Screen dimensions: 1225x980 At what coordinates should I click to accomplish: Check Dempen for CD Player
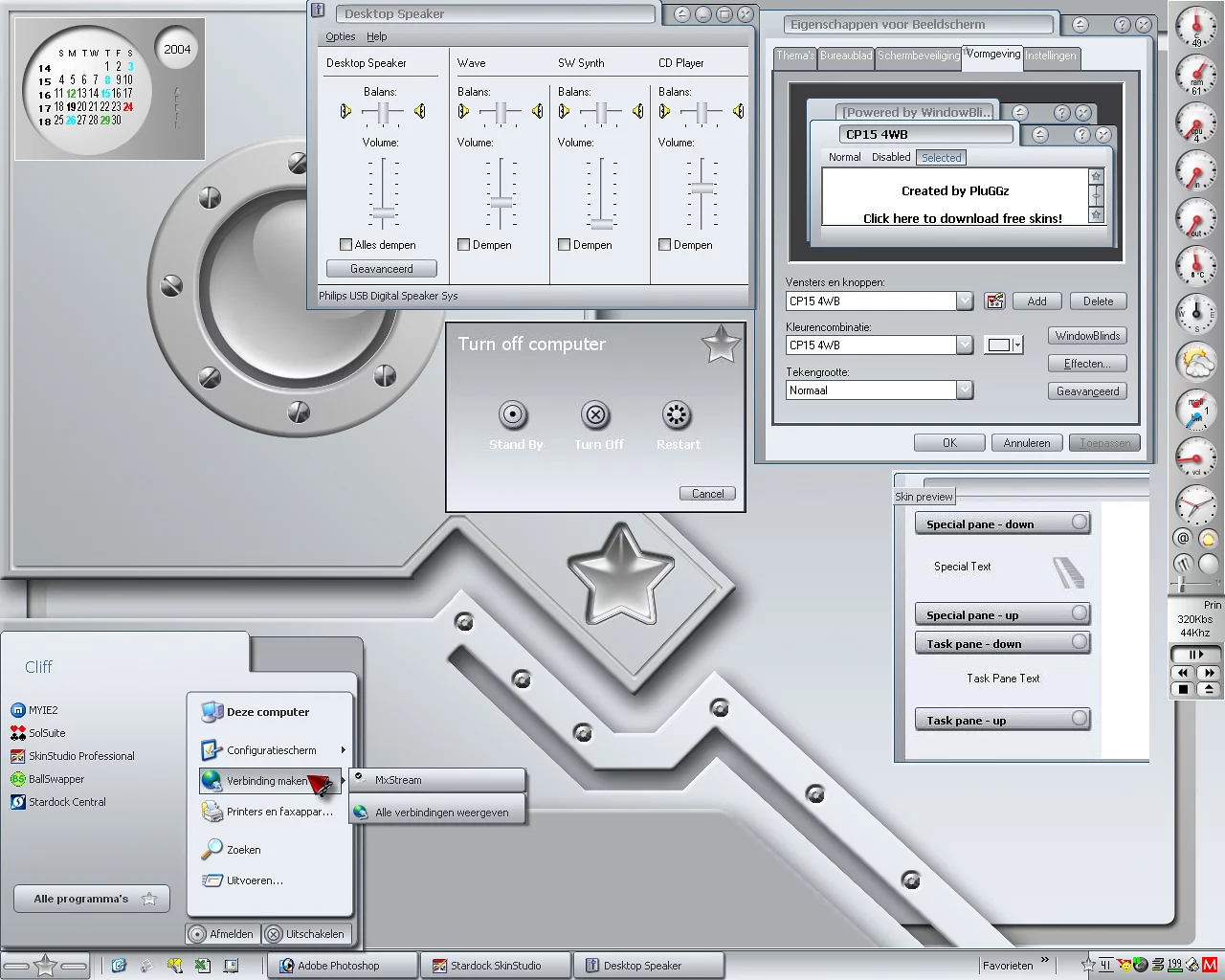665,245
